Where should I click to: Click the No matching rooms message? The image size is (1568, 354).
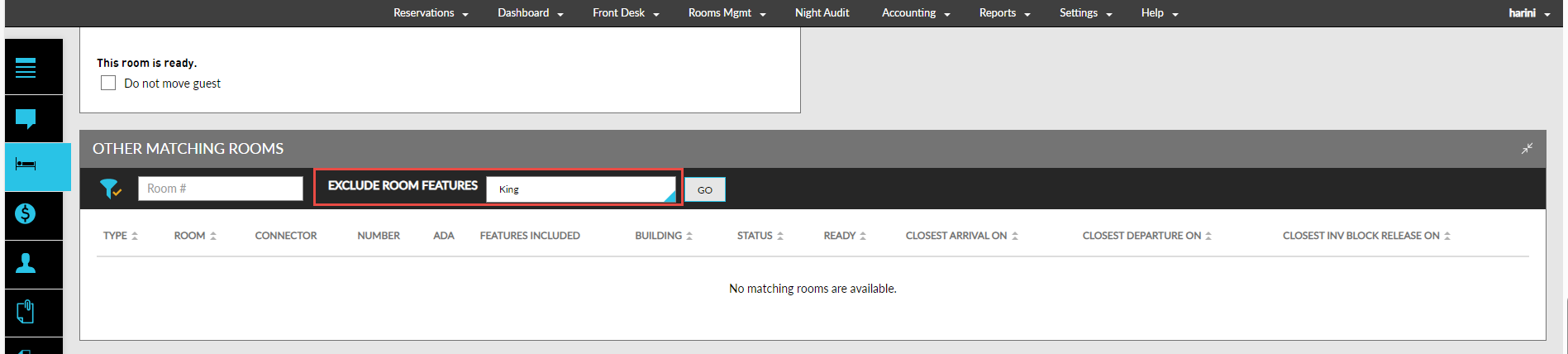point(813,289)
